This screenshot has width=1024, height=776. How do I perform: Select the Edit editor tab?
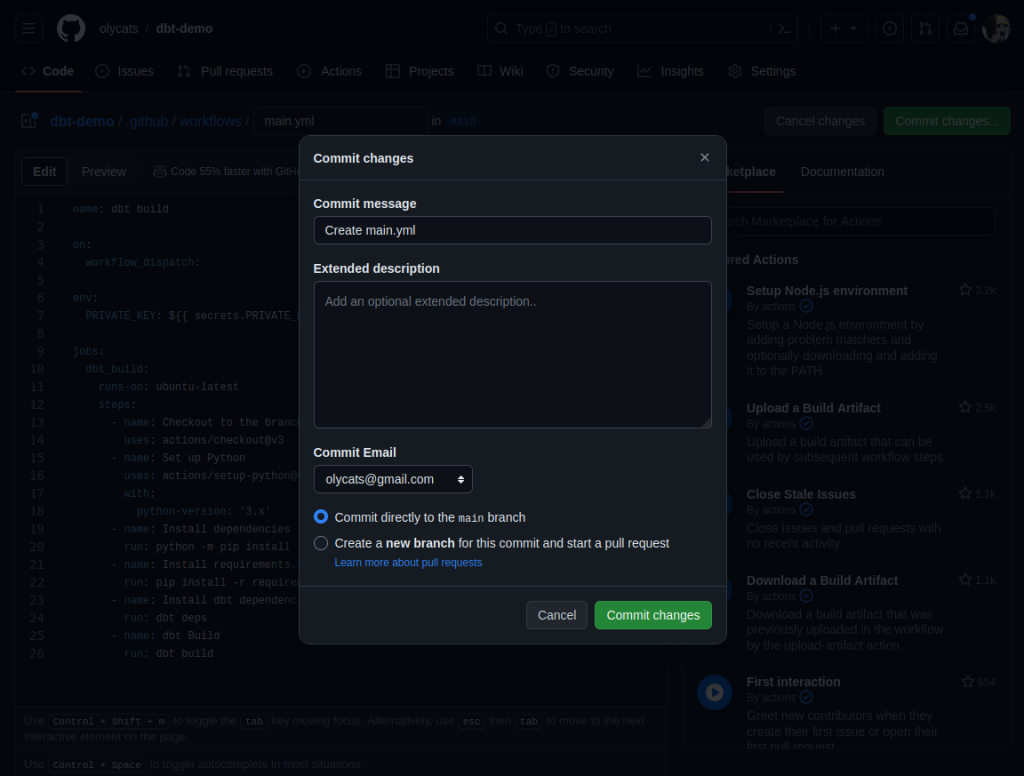(44, 172)
